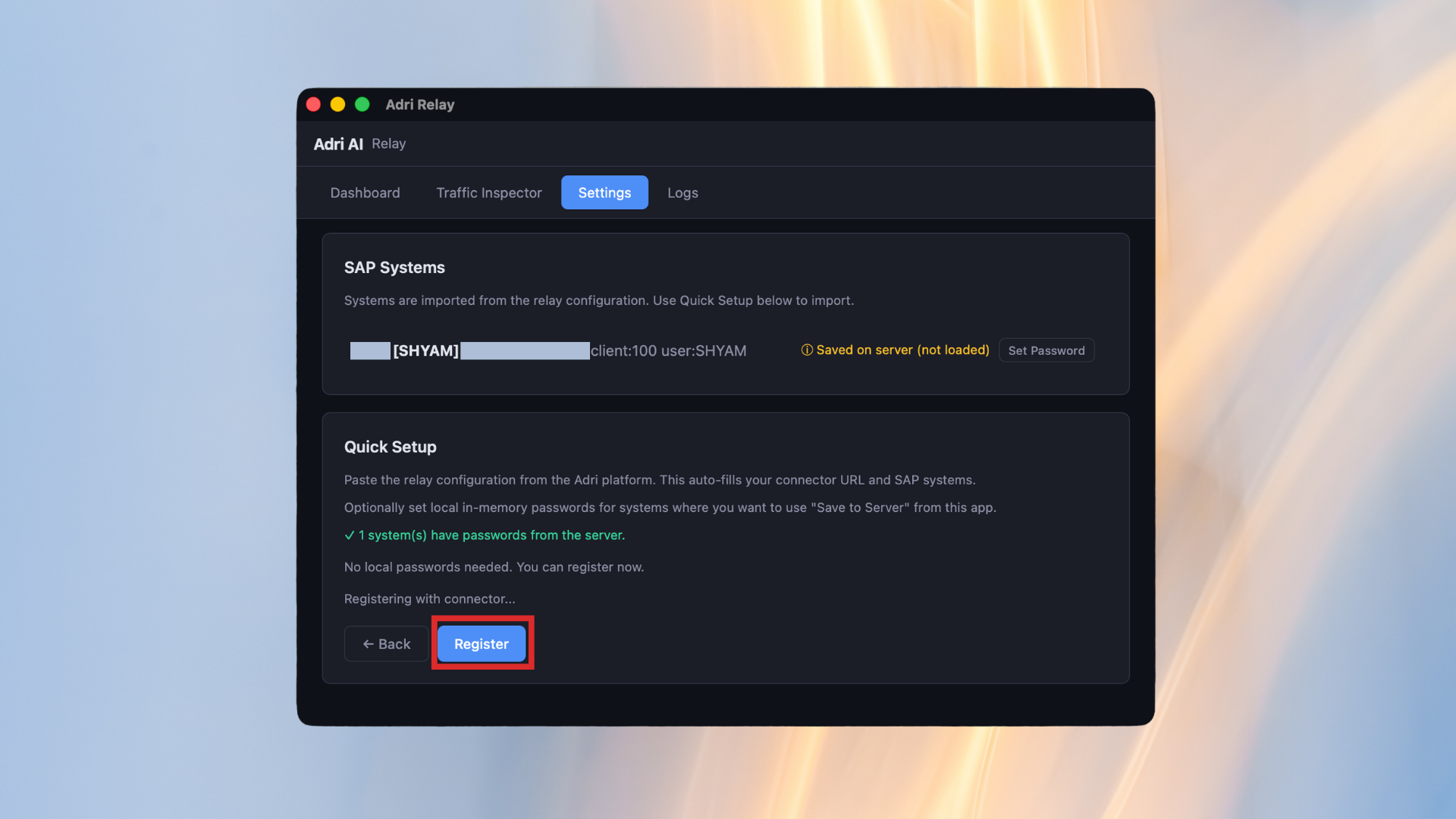Click the Registering with connector status text

[x=429, y=599]
